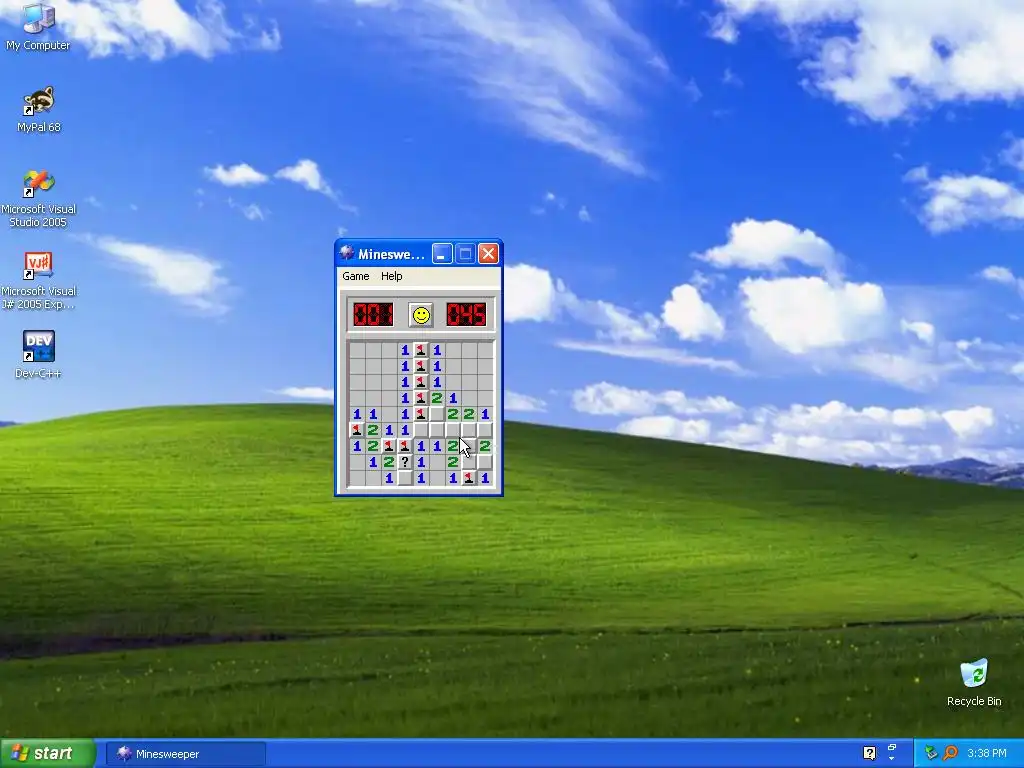Click the orange magnifier tray icon
This screenshot has width=1024, height=768.
point(950,754)
